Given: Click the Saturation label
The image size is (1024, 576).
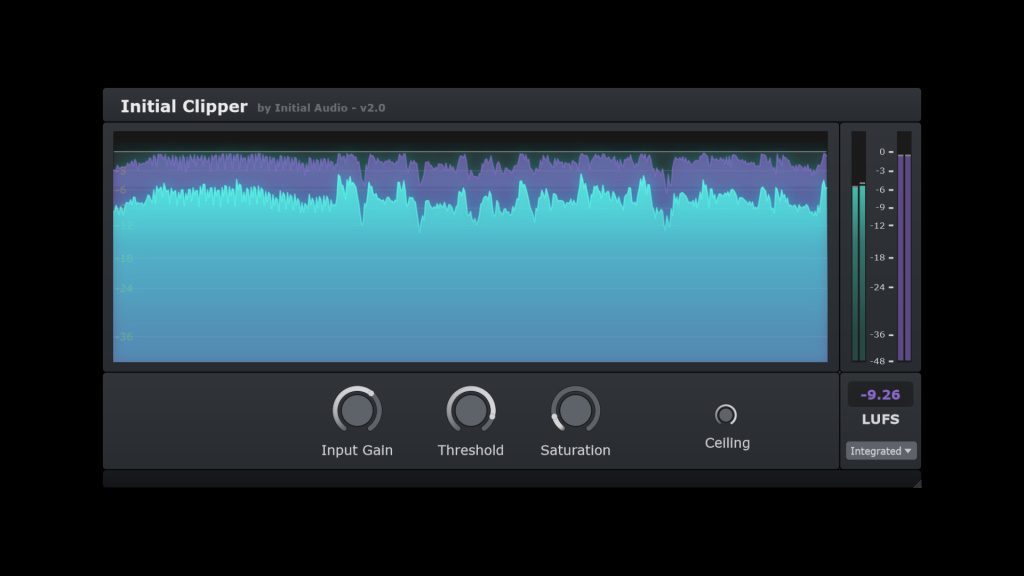Looking at the screenshot, I should point(575,450).
